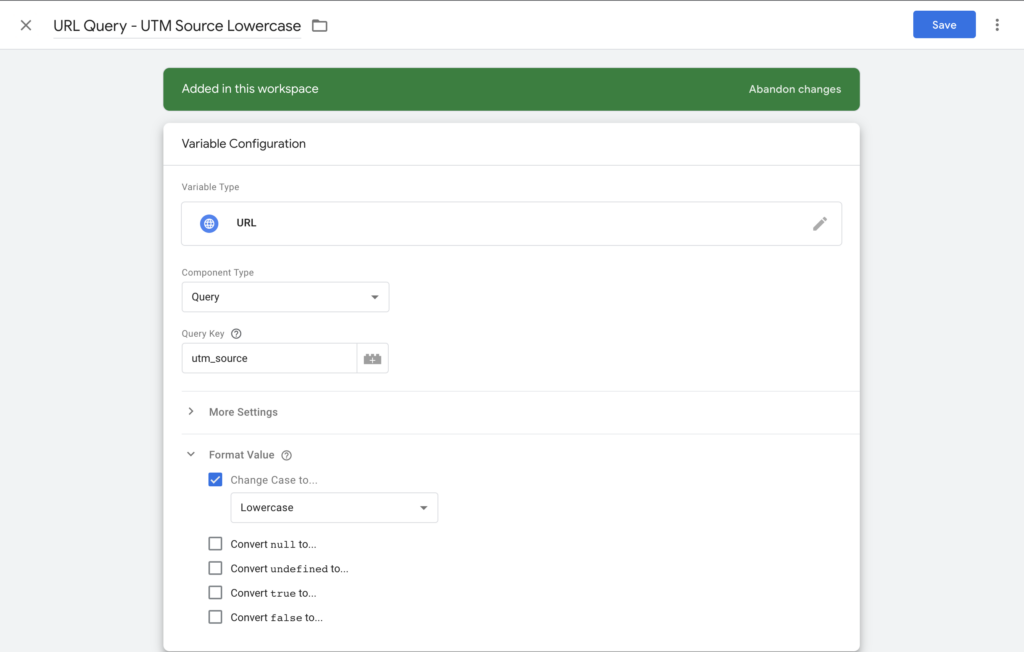This screenshot has width=1024, height=652.
Task: Enable Convert null to checkbox
Action: pos(215,544)
